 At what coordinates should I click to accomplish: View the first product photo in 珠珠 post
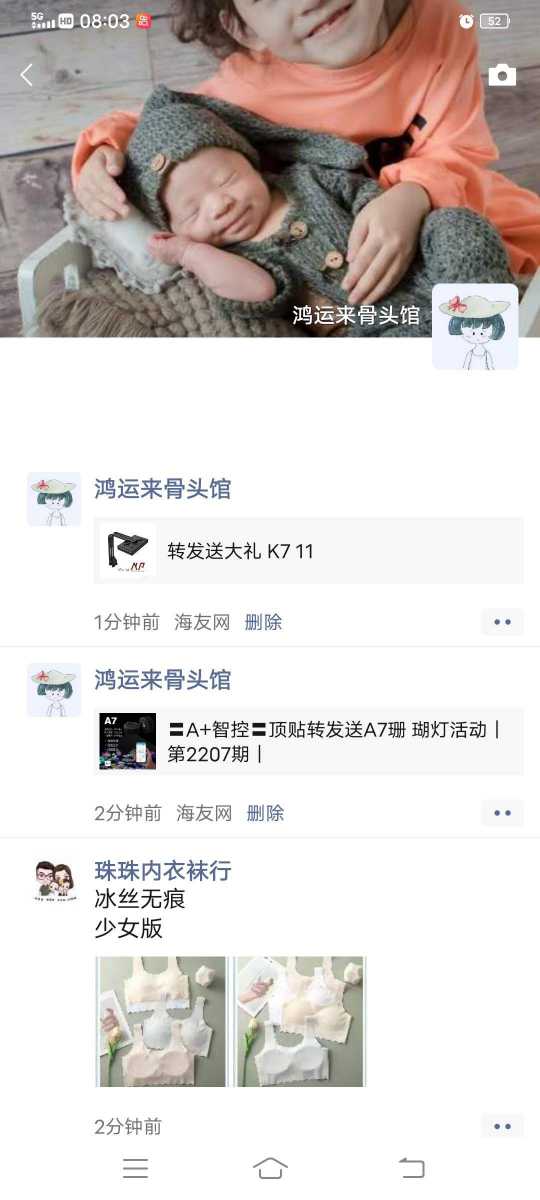(162, 1022)
